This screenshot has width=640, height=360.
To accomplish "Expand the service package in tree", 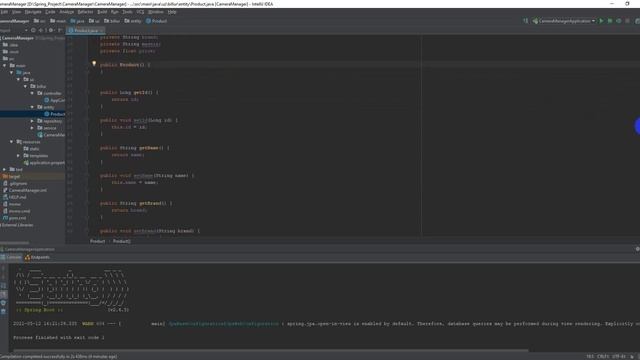I will [x=32, y=128].
